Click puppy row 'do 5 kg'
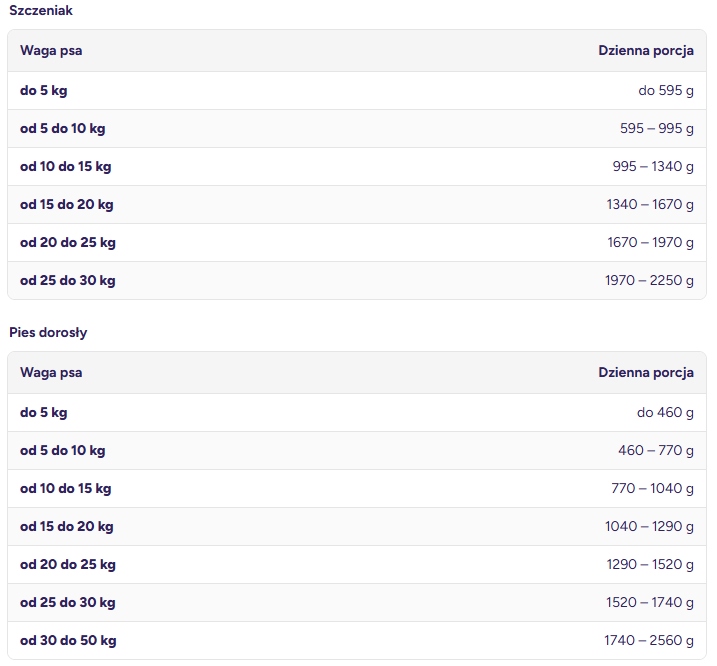This screenshot has width=717, height=666. point(357,91)
